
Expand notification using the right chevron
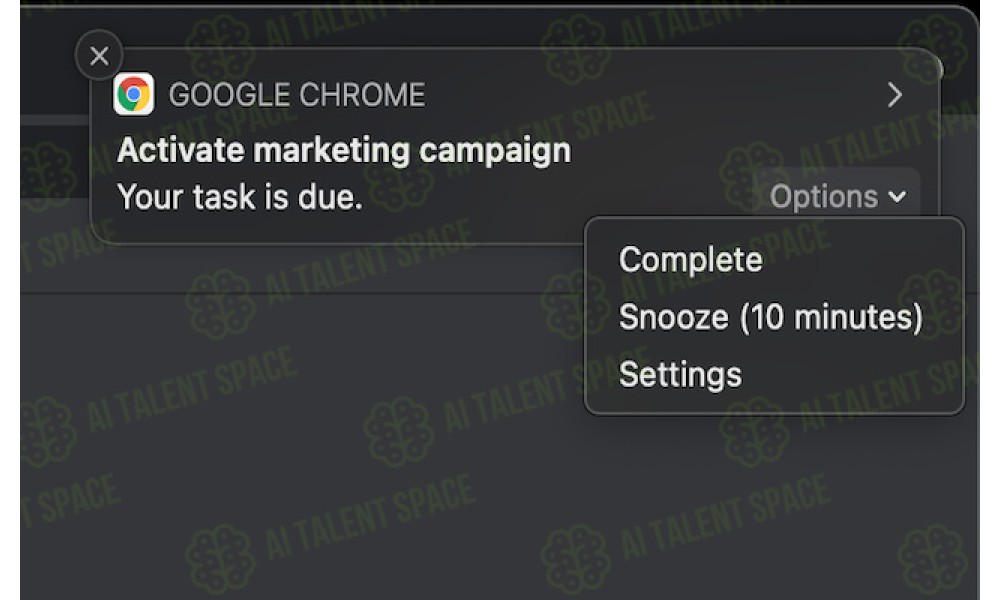(895, 95)
